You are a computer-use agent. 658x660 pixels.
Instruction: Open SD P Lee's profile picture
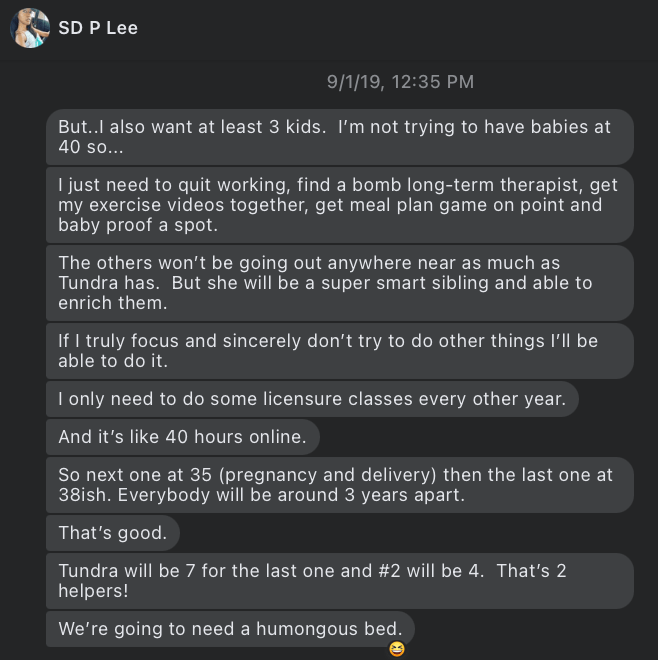(x=29, y=28)
